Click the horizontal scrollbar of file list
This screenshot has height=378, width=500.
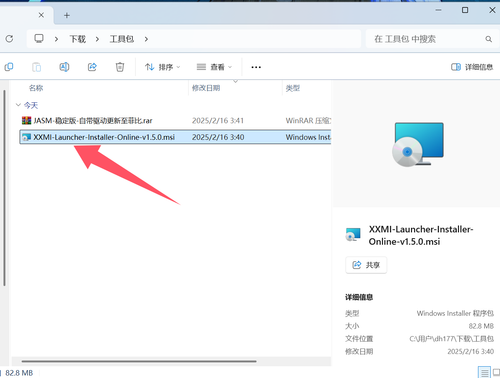point(139,361)
